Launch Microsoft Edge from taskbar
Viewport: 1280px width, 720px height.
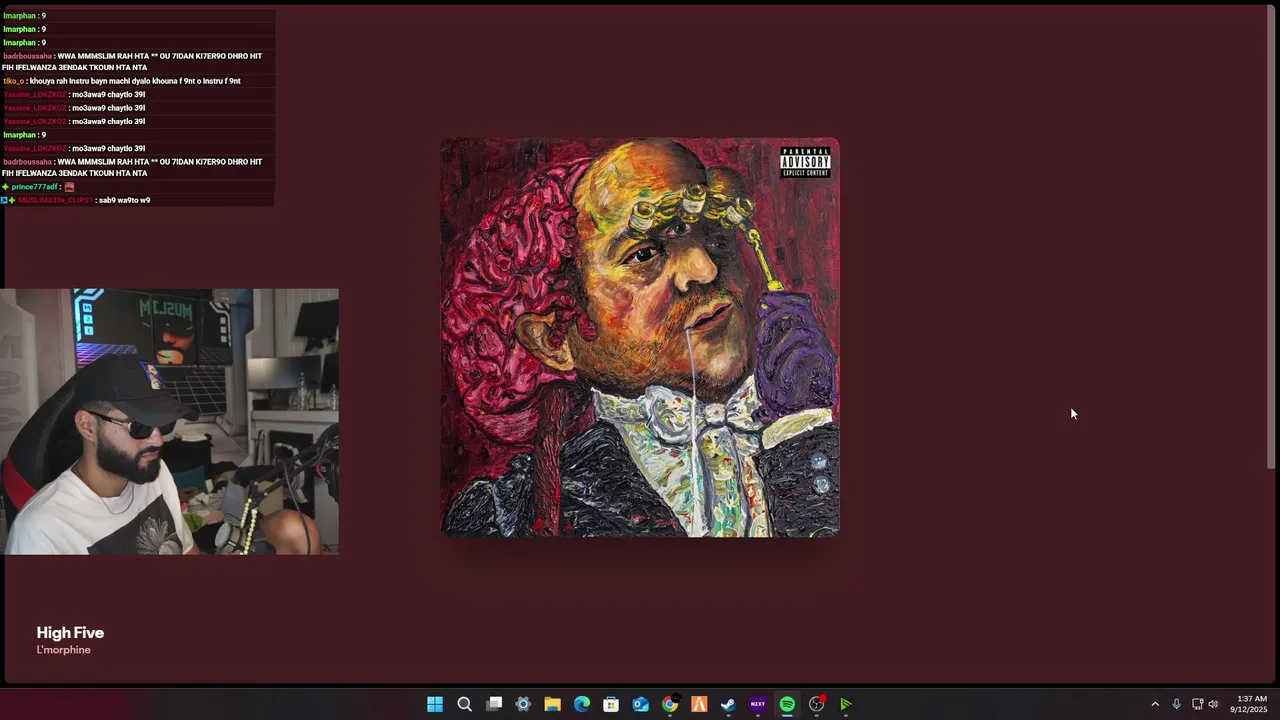582,704
